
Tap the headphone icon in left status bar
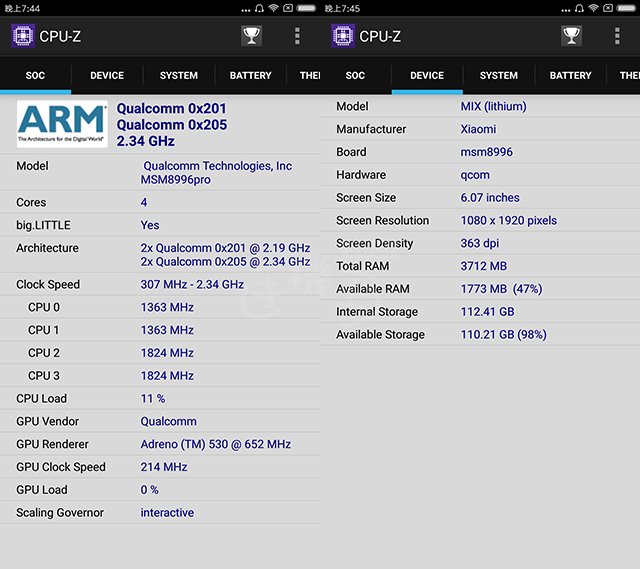(x=259, y=8)
